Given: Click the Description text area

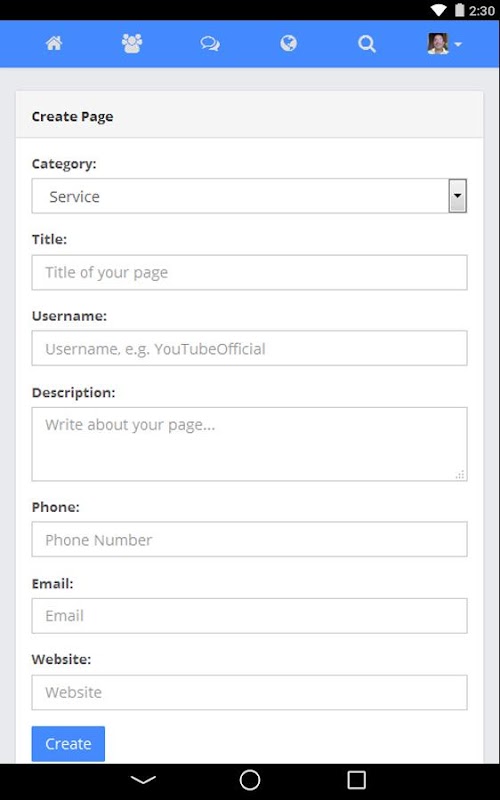Looking at the screenshot, I should tap(249, 444).
